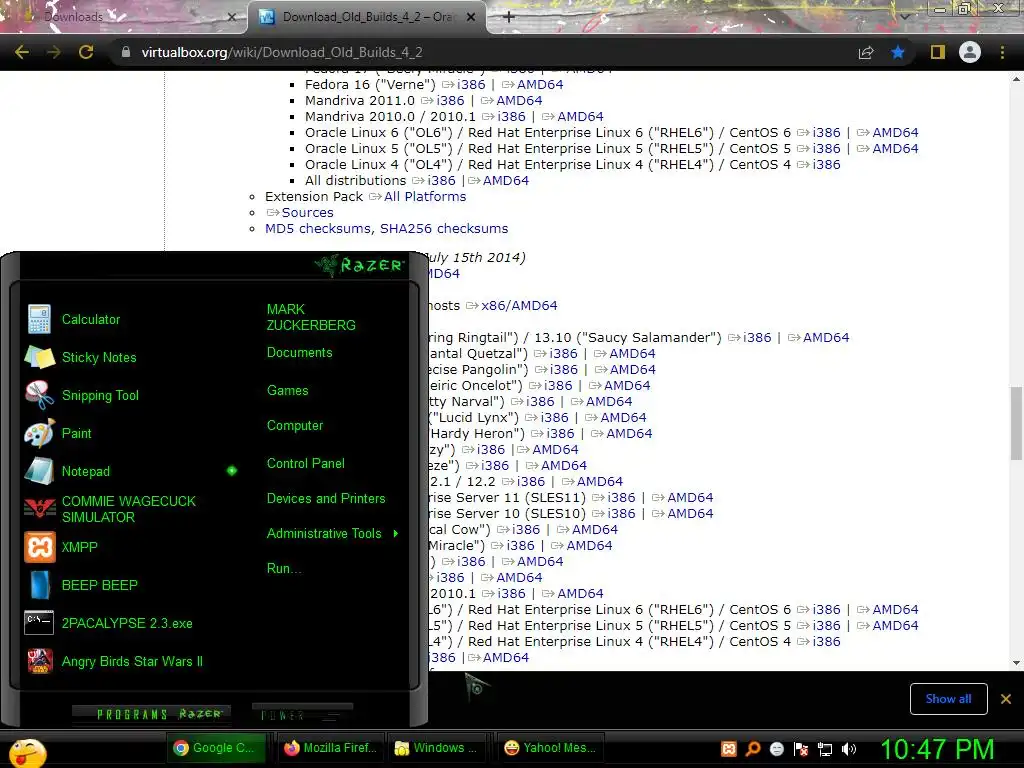Click i386 link for SLES11
1024x768 pixels.
coord(621,498)
